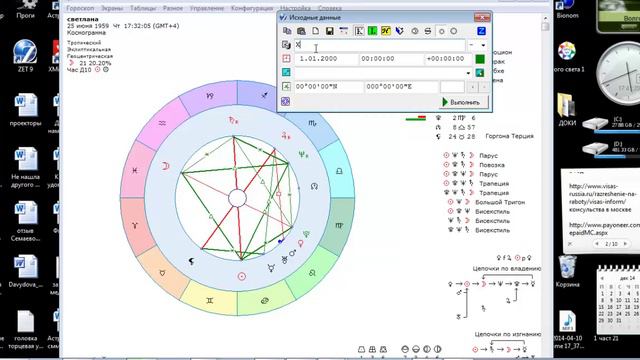Open the Таблицы menu

[143, 8]
